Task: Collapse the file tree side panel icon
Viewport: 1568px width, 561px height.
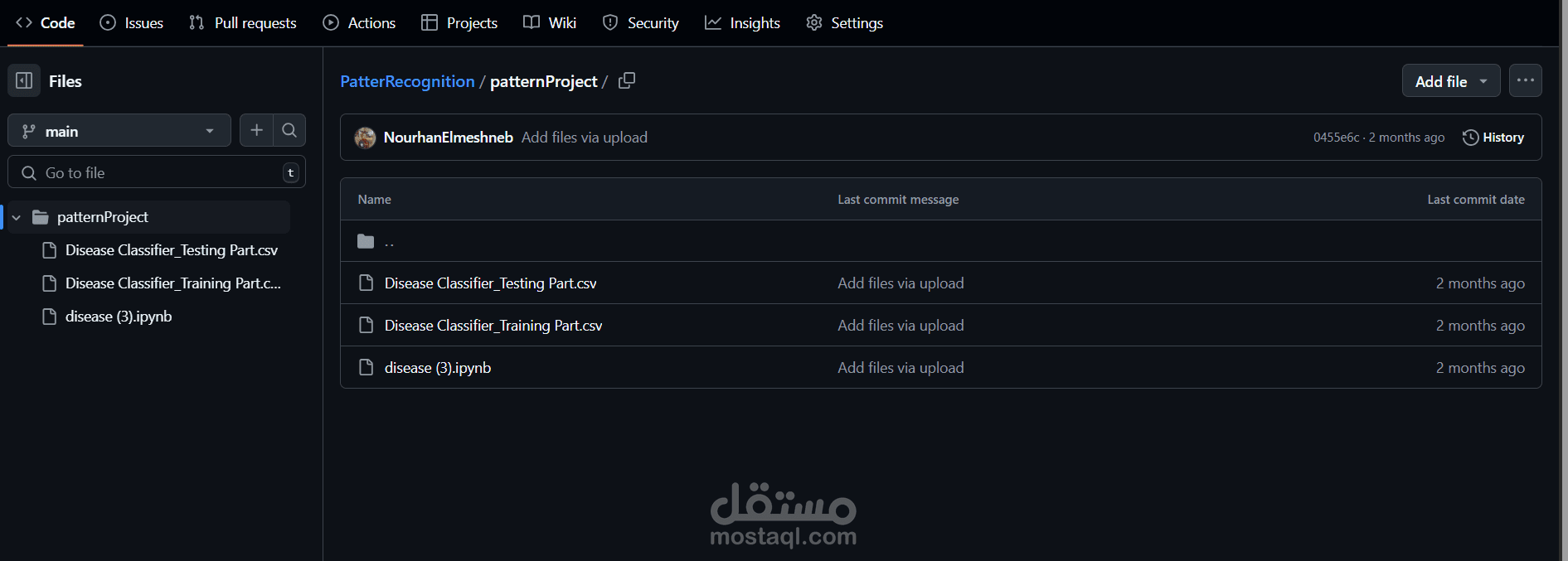Action: click(24, 80)
